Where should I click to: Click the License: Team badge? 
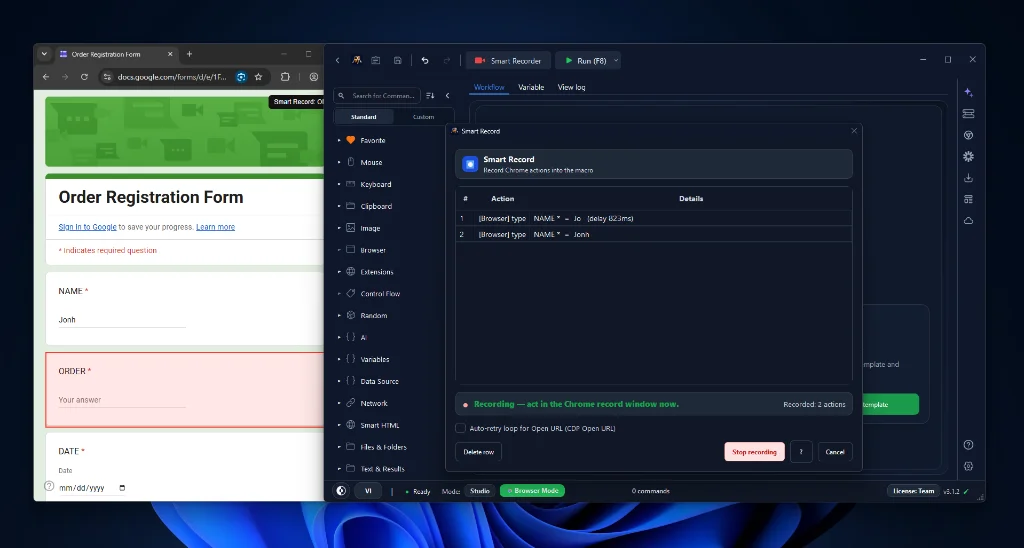tap(913, 491)
